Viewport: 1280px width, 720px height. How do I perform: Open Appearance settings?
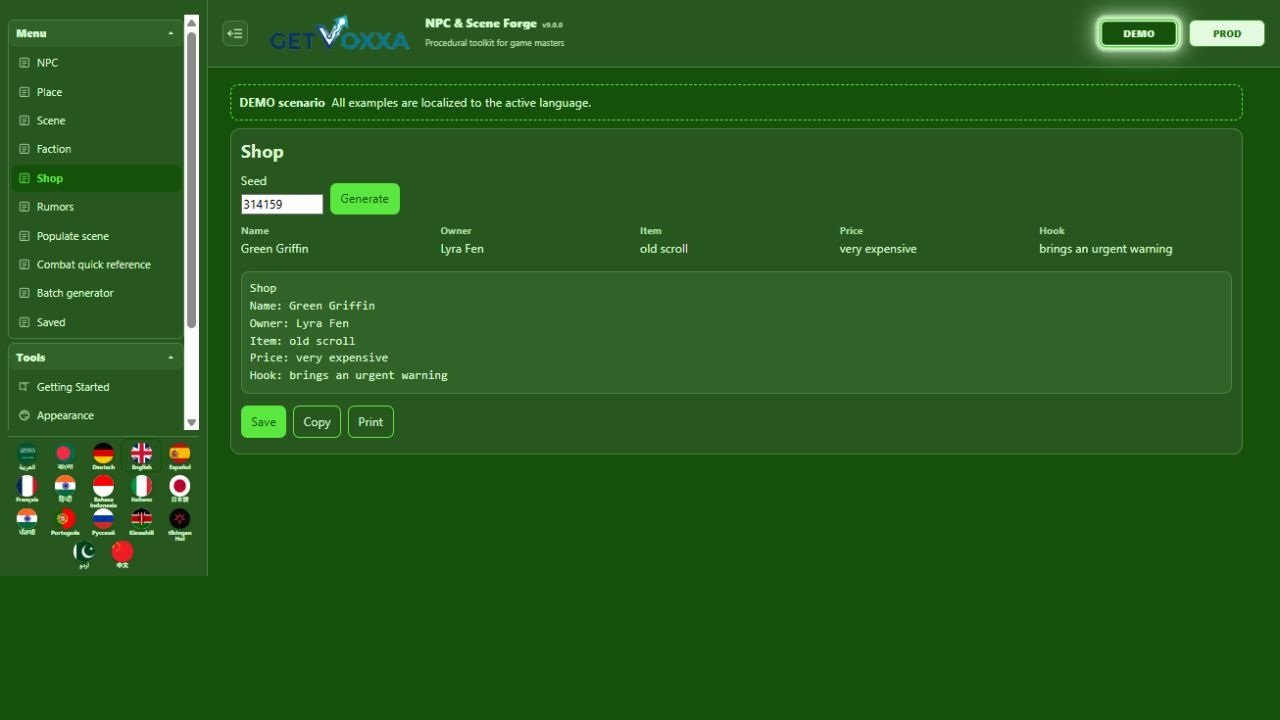pos(95,416)
